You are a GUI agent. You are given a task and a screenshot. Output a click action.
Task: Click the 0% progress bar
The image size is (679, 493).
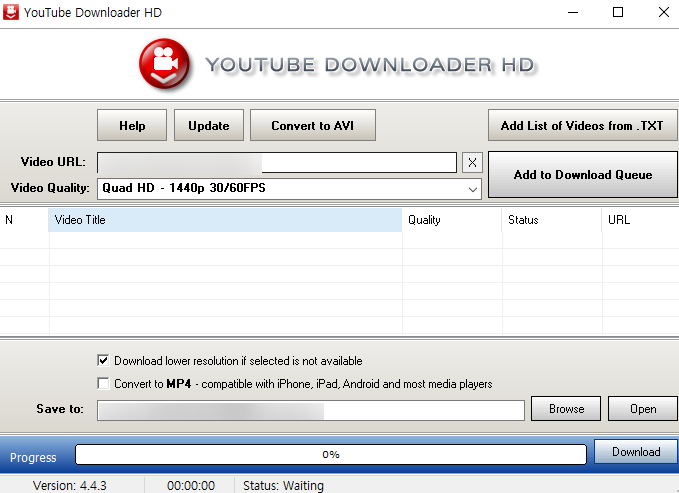[x=331, y=454]
